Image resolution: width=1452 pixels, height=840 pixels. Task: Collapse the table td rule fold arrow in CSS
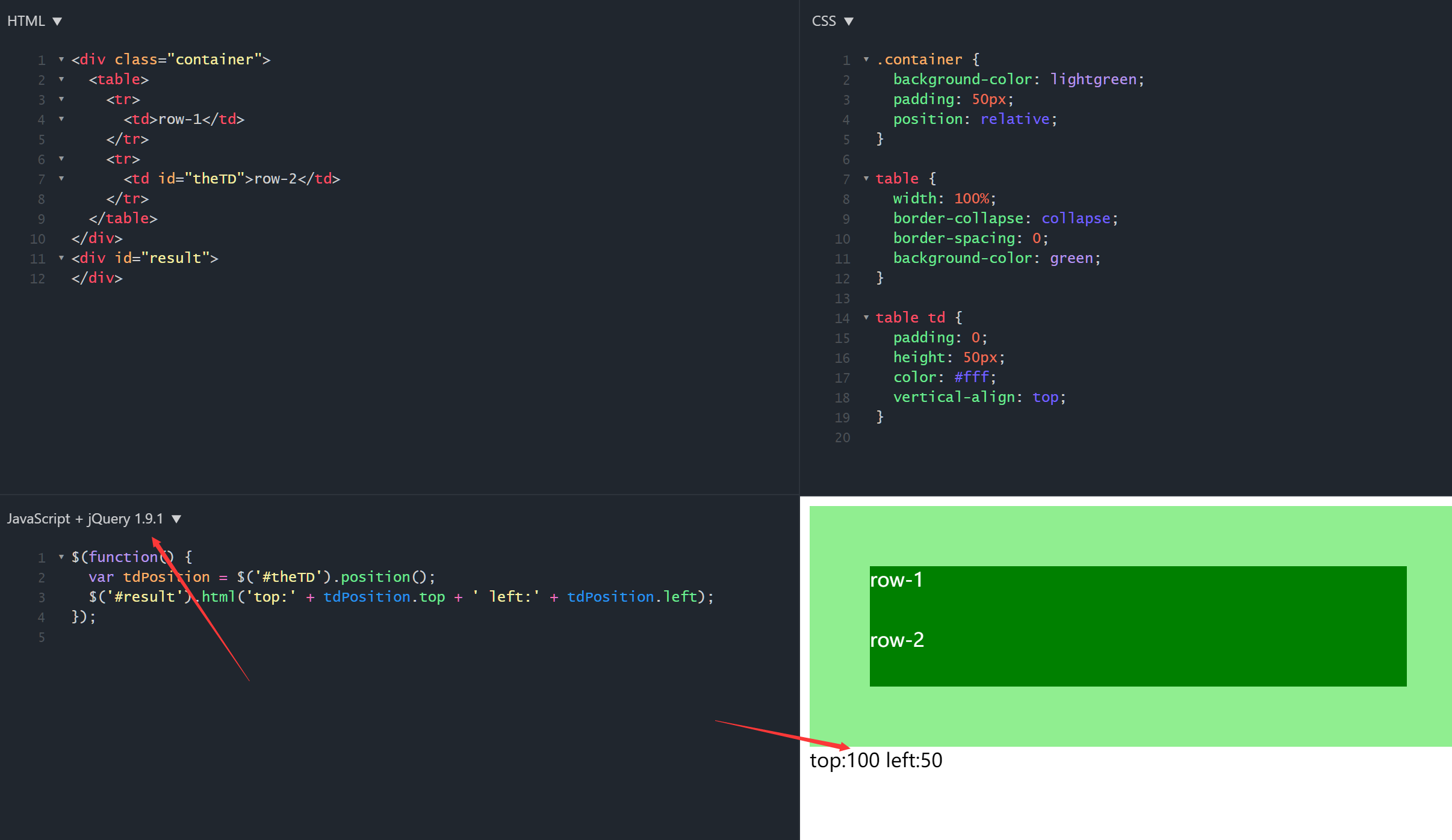(x=866, y=317)
